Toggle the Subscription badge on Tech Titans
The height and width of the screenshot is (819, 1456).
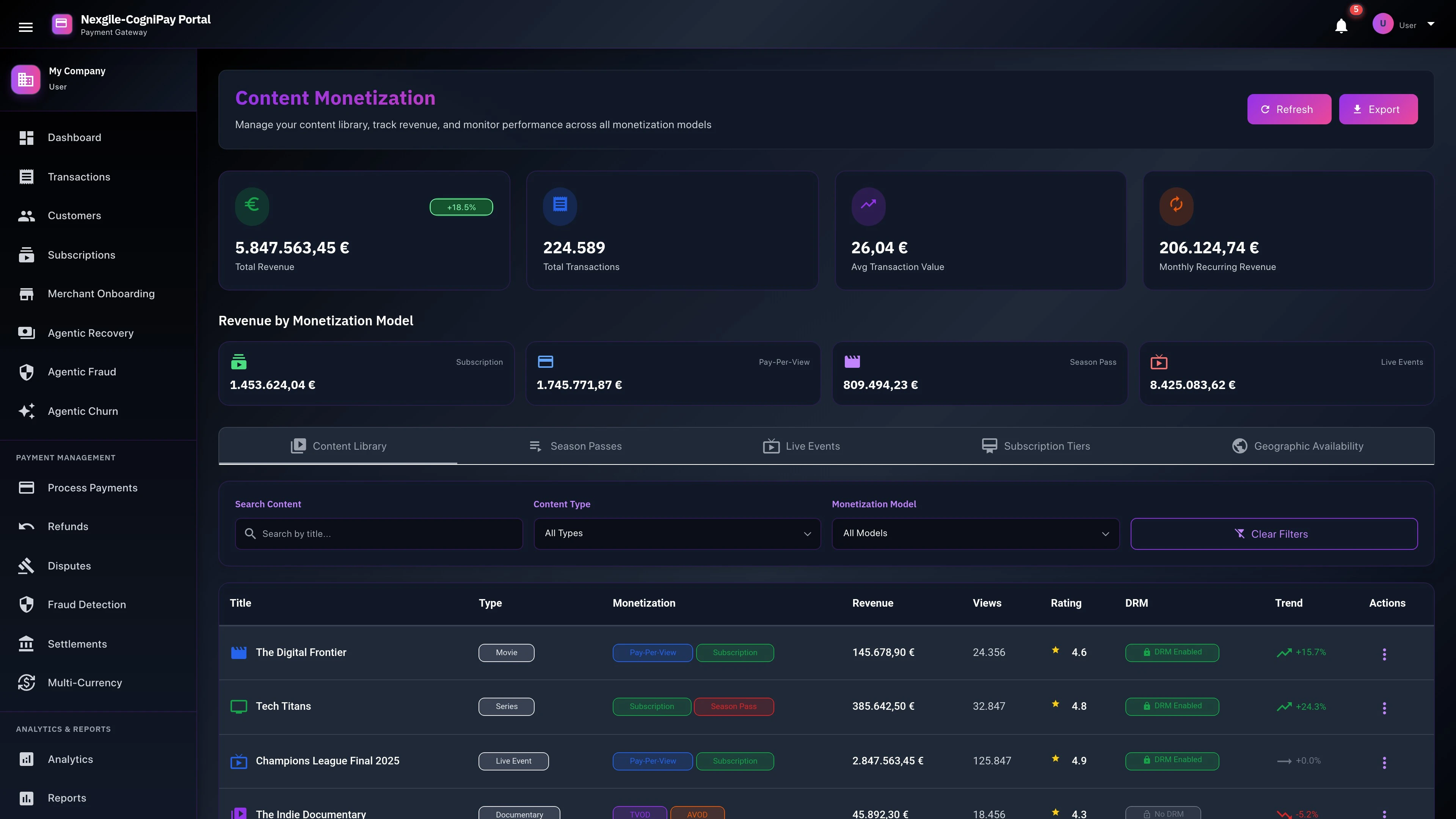click(x=651, y=706)
